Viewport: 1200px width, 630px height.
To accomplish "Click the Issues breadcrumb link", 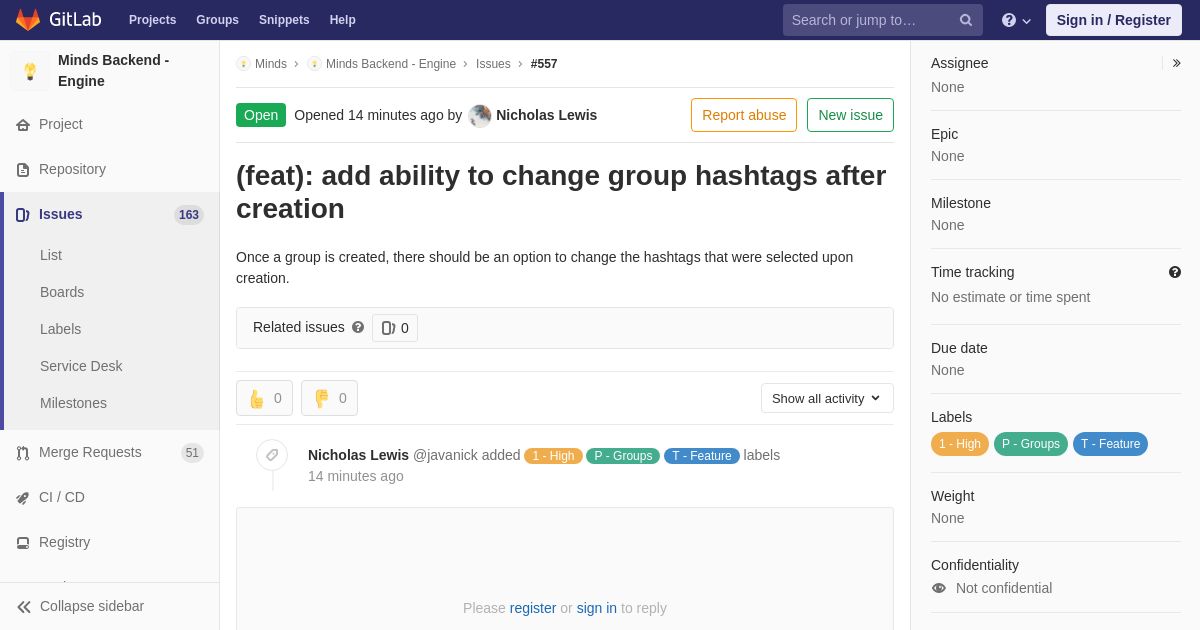I will (x=493, y=64).
